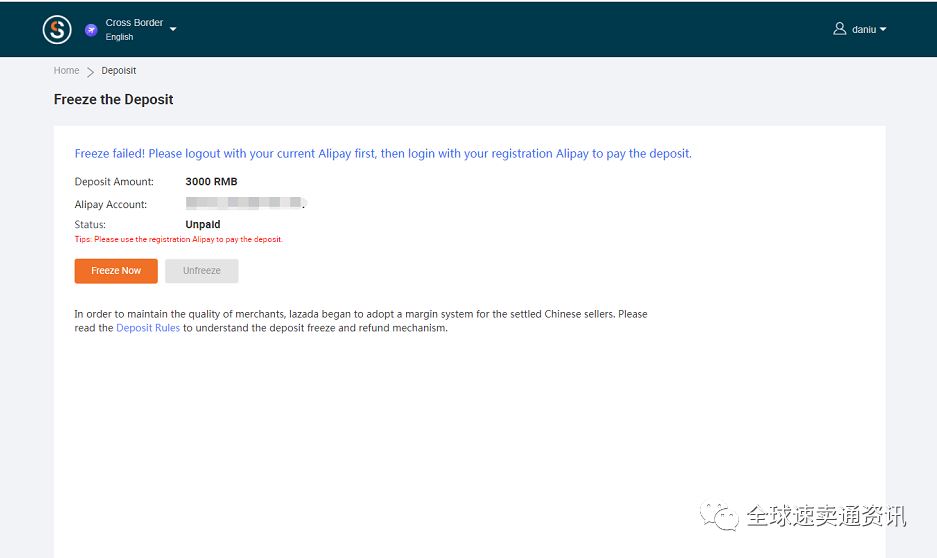Click the red Tips registration Alipay text
This screenshot has width=937, height=558.
click(x=178, y=239)
